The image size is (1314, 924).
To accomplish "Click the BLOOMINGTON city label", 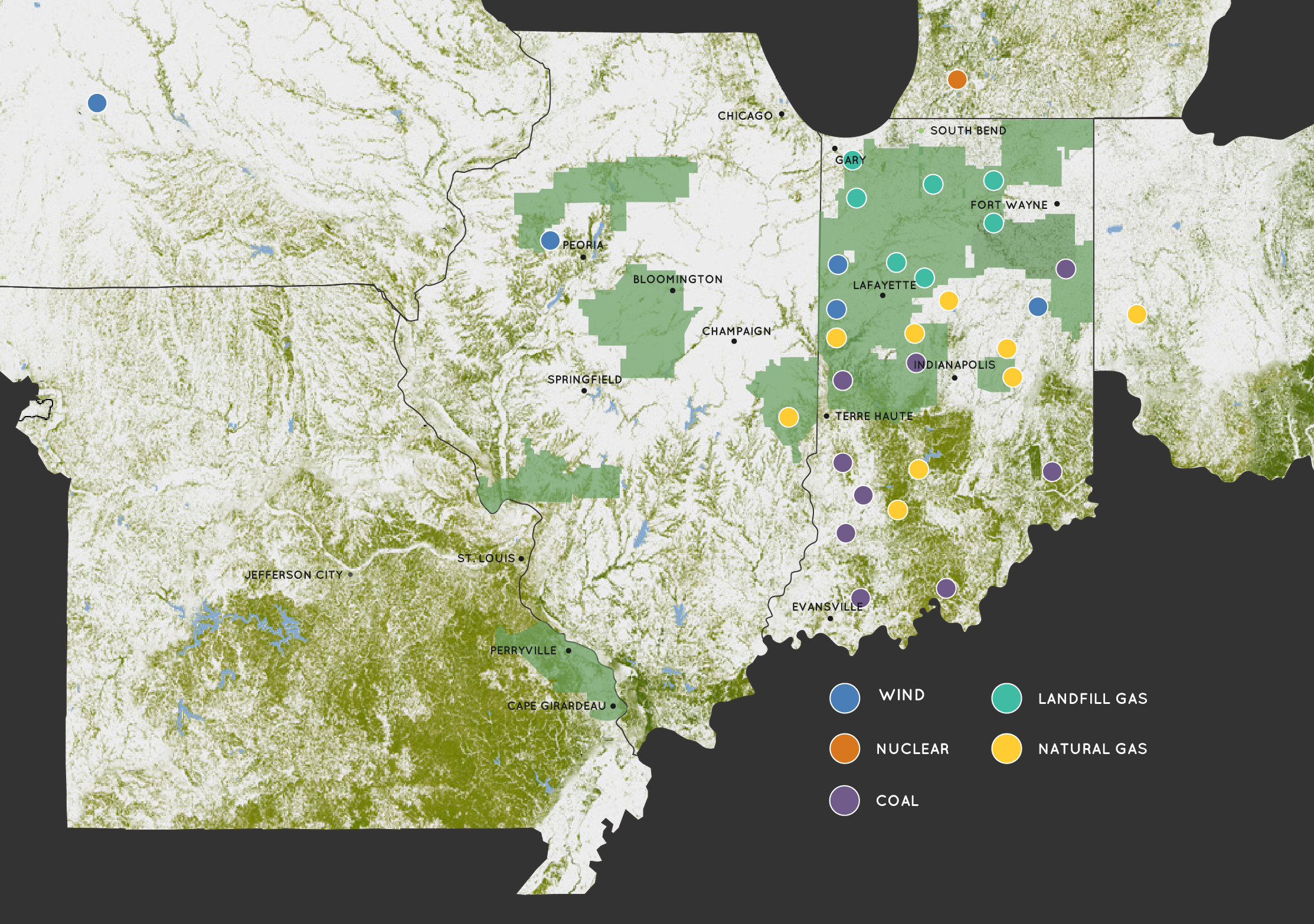I will (x=678, y=279).
